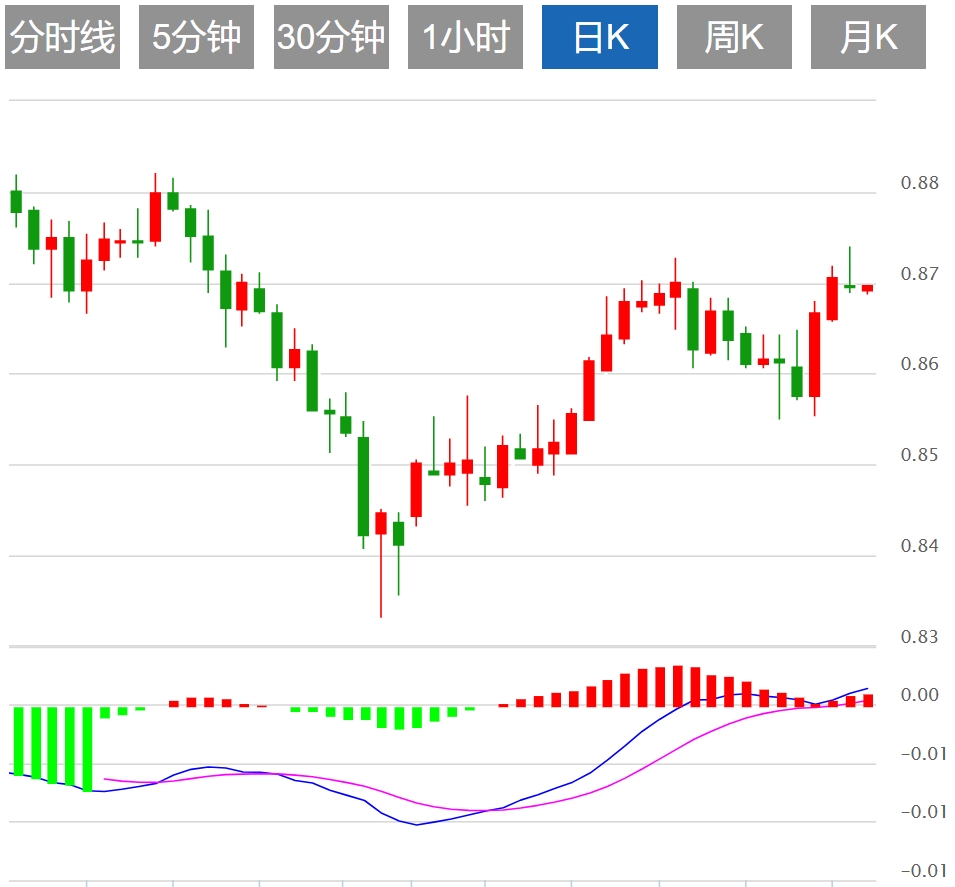Open the 月K monthly chart

coord(868,37)
